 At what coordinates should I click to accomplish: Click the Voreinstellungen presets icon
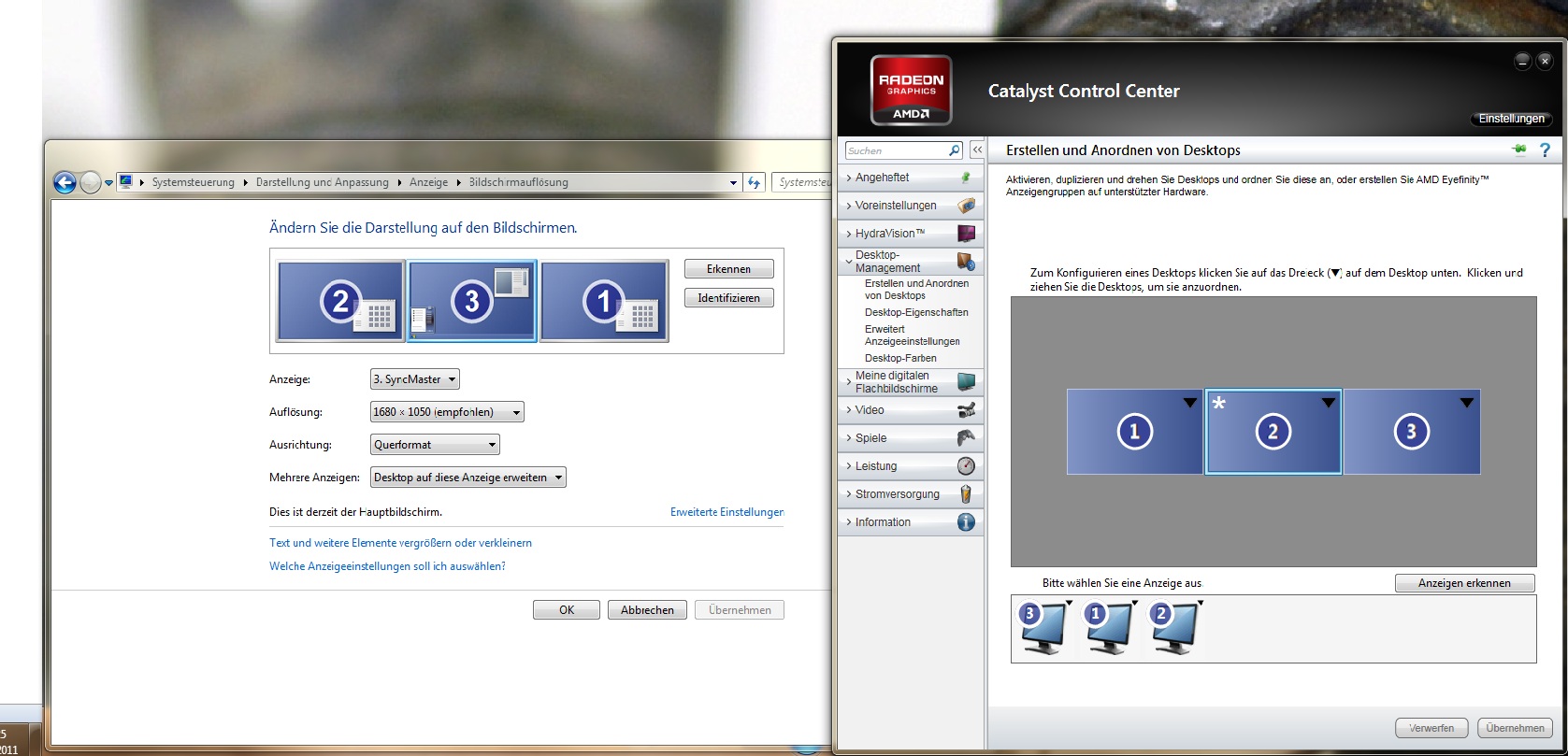tap(967, 206)
